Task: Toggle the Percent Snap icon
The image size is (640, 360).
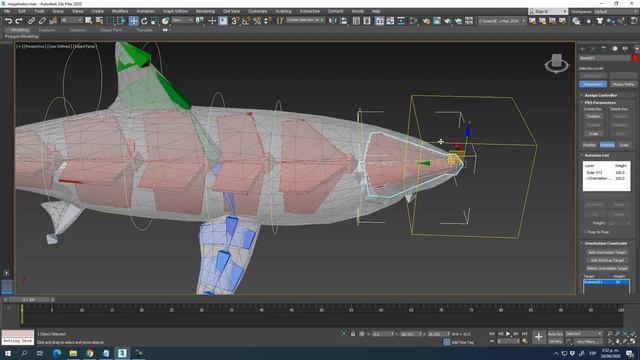Action: (x=257, y=21)
